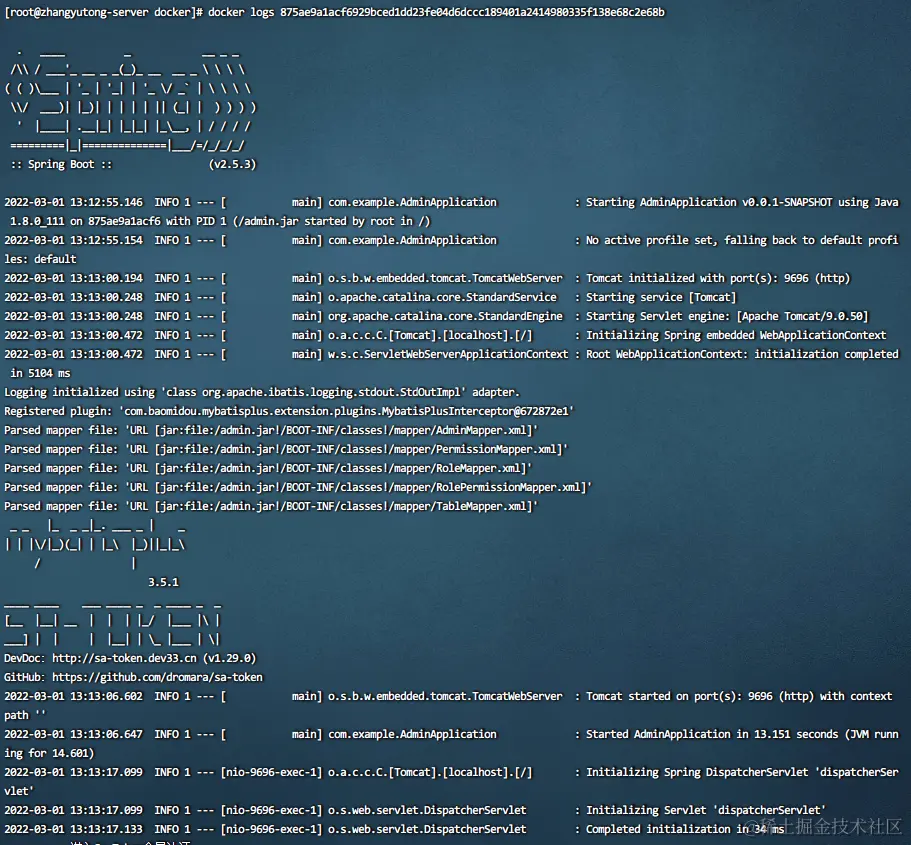
Task: Click the MyBatis-Plus version 3.5.1 text
Action: point(163,582)
